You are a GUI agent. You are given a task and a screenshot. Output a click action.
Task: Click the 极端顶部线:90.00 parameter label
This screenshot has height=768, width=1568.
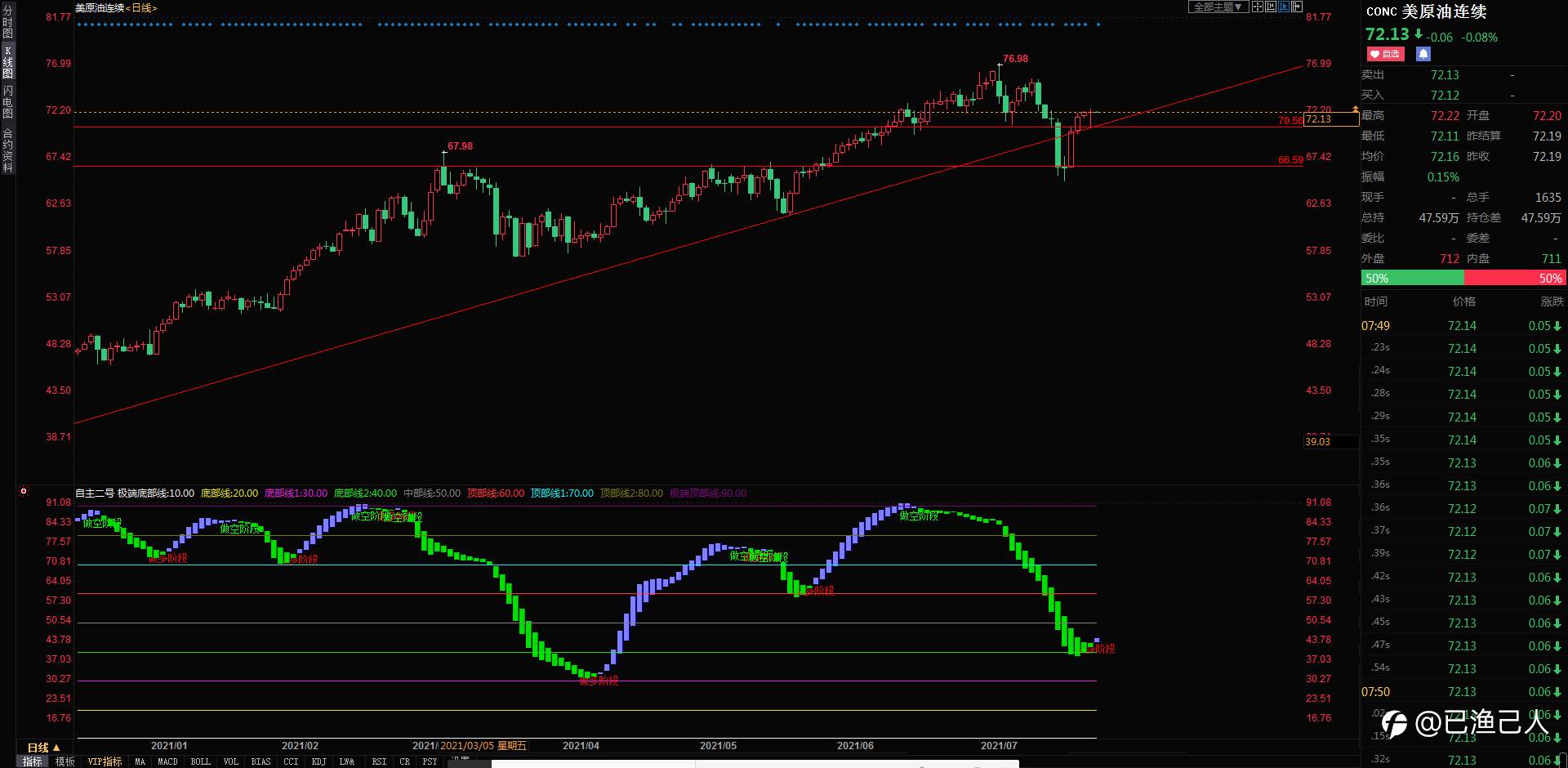(x=708, y=493)
